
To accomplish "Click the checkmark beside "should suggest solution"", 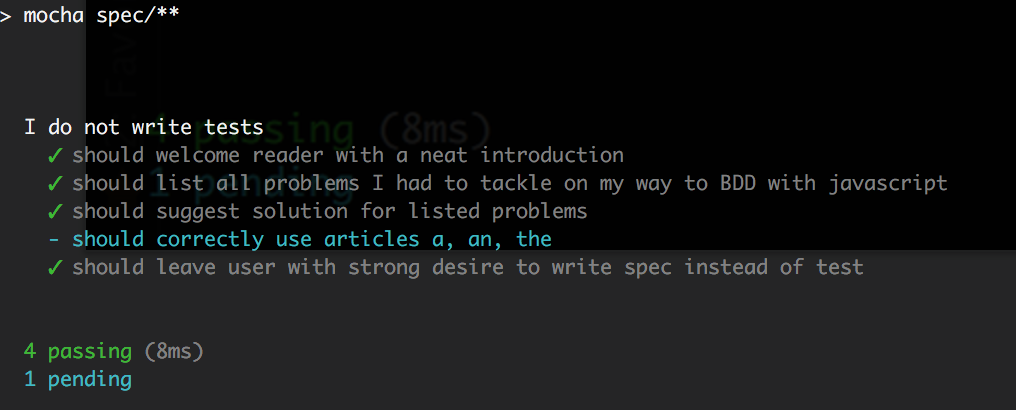I will (56, 212).
